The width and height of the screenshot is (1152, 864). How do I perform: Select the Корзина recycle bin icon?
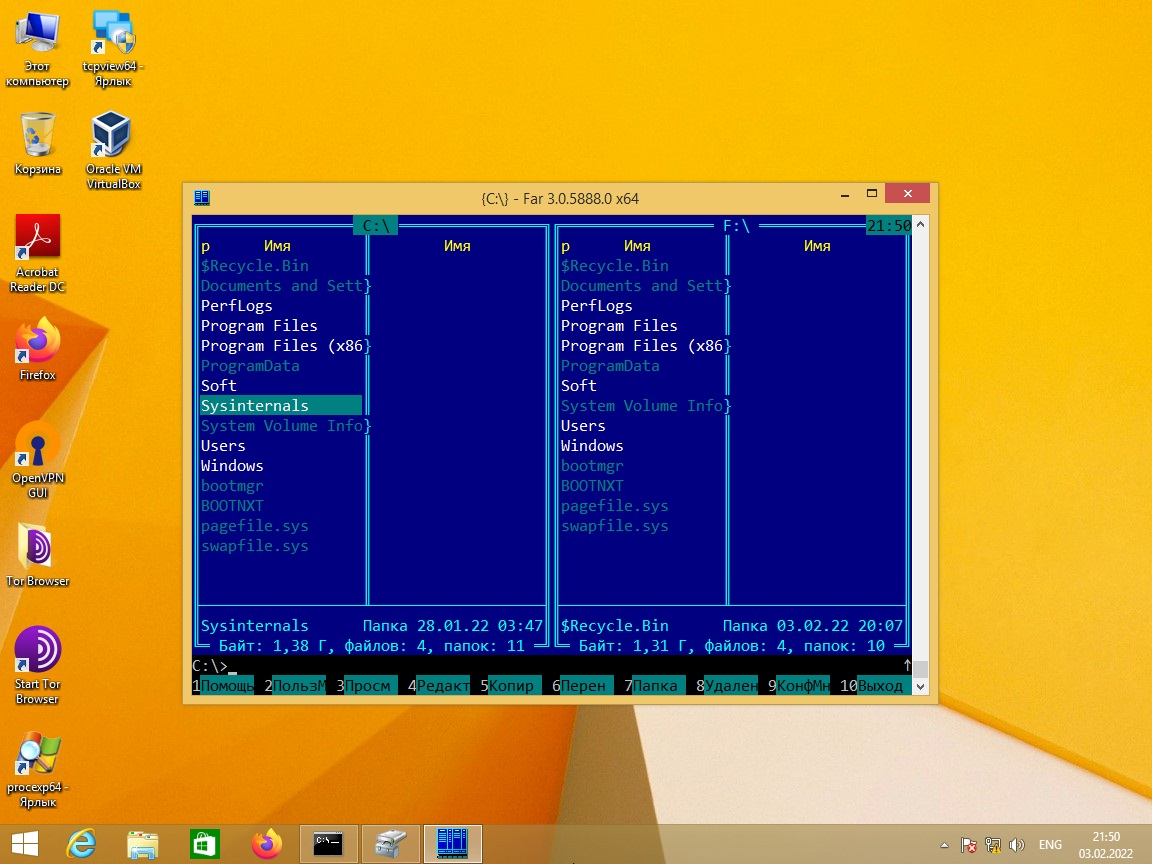tap(37, 144)
